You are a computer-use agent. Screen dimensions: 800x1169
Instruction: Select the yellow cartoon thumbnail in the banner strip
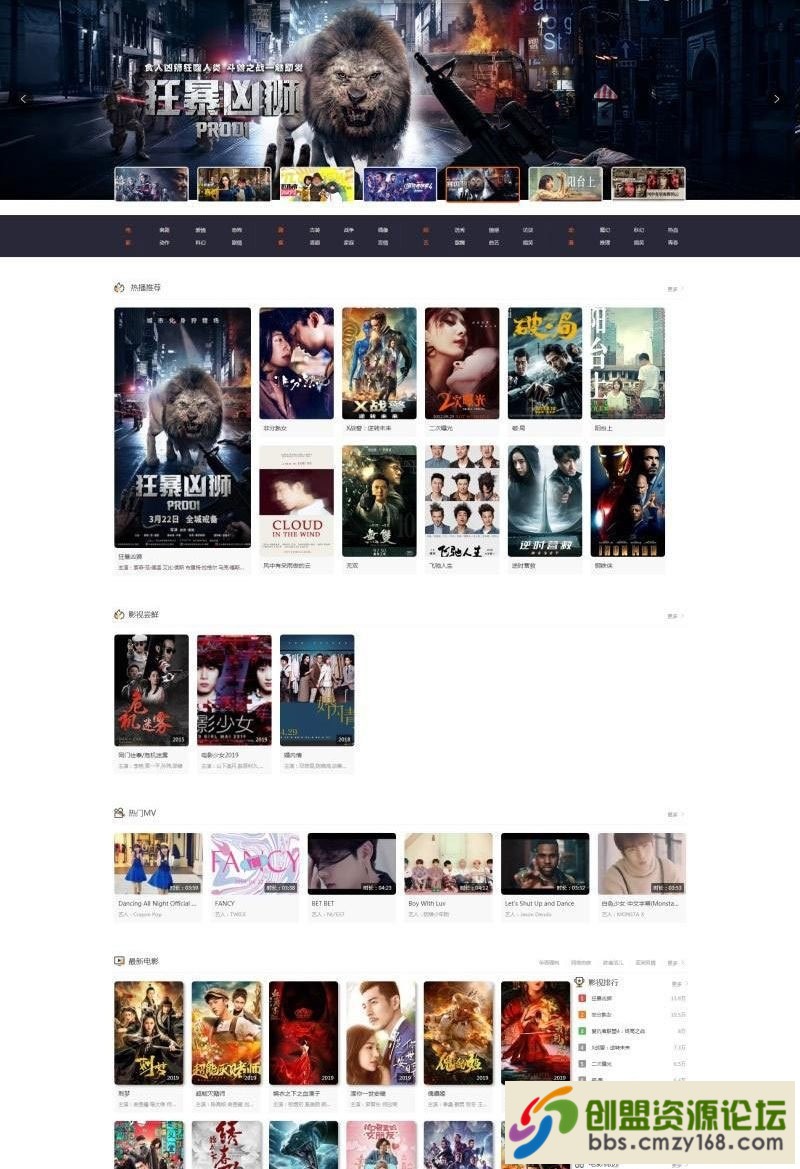coord(317,184)
